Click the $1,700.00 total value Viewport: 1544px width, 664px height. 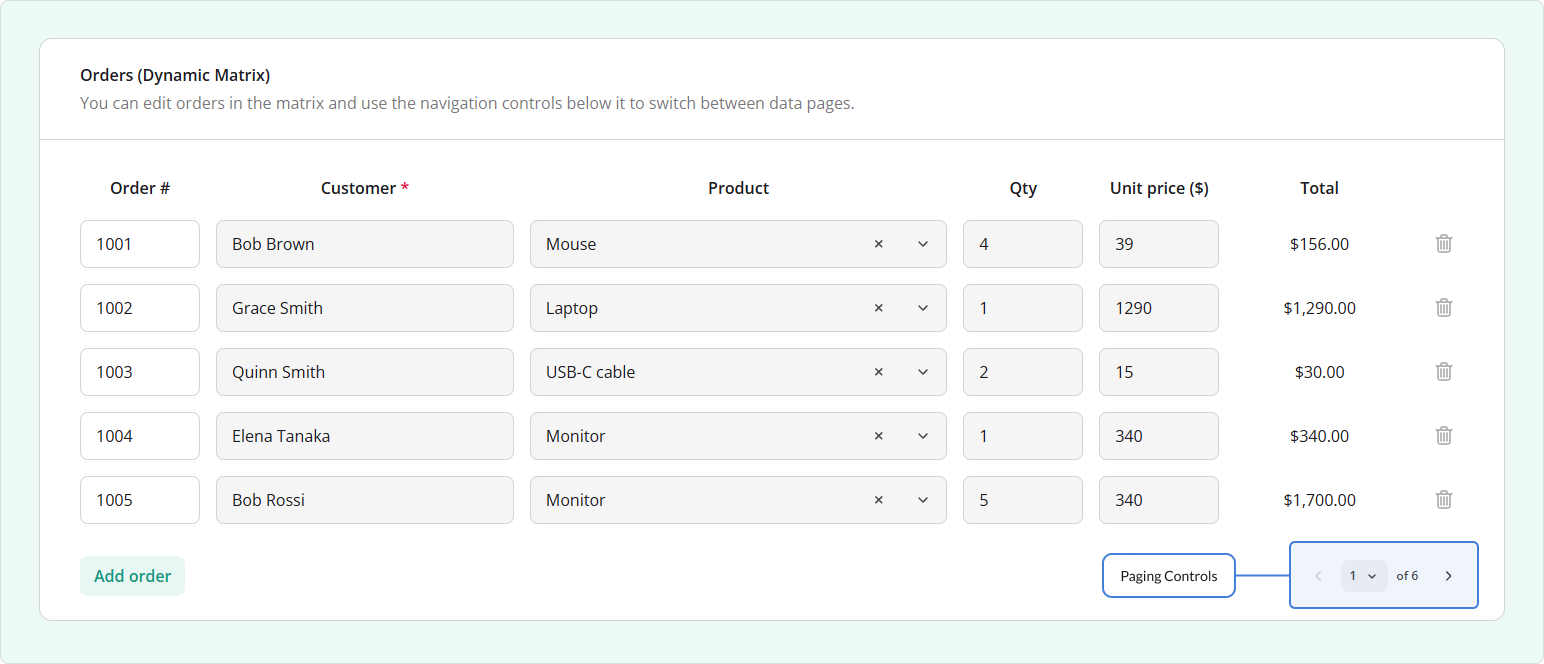click(x=1319, y=500)
